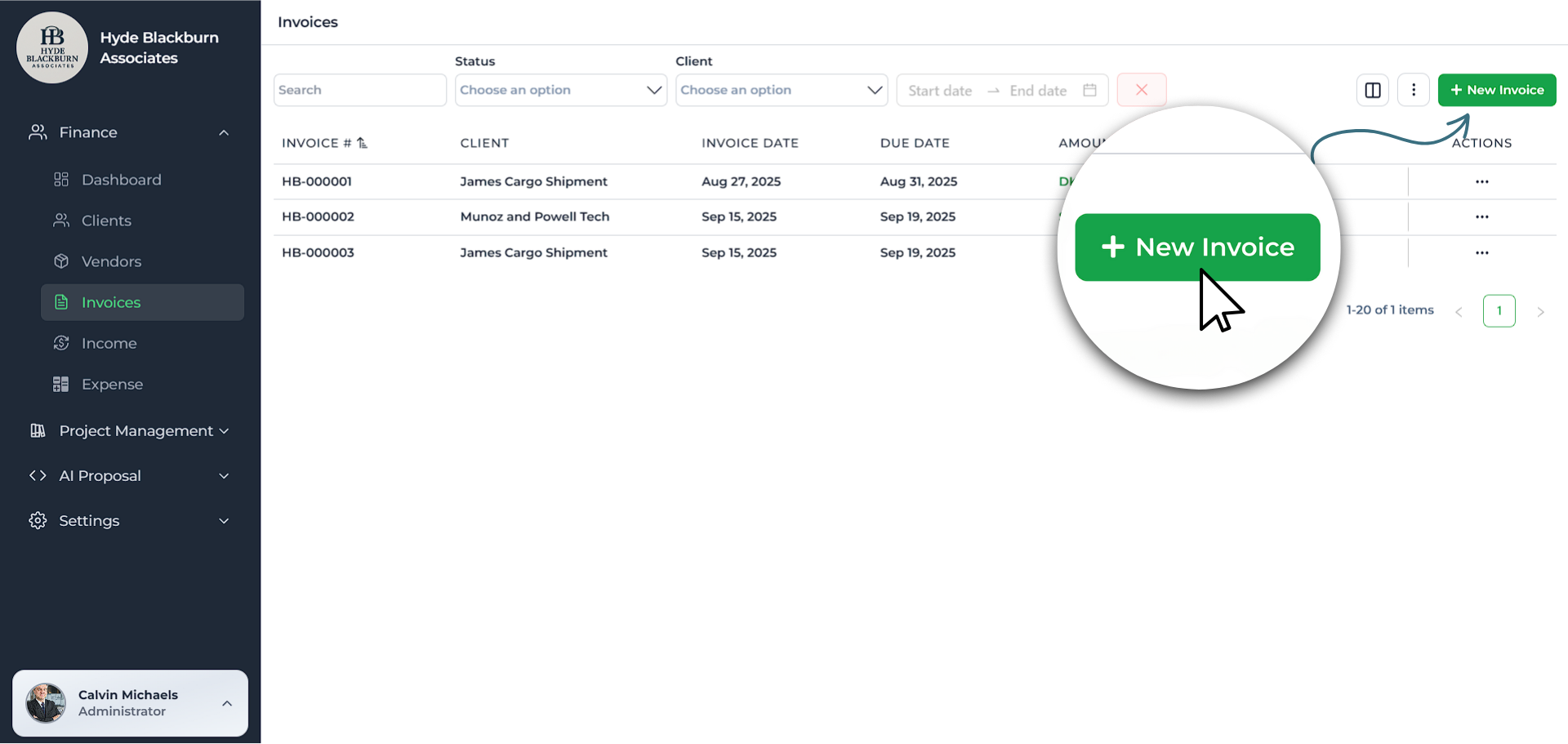Click the calendar icon in date range
The width and height of the screenshot is (1568, 744).
[1089, 90]
